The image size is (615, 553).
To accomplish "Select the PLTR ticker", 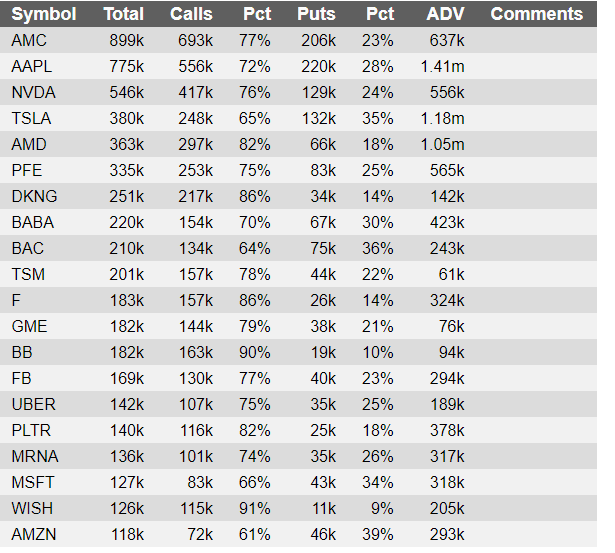I will pos(31,430).
